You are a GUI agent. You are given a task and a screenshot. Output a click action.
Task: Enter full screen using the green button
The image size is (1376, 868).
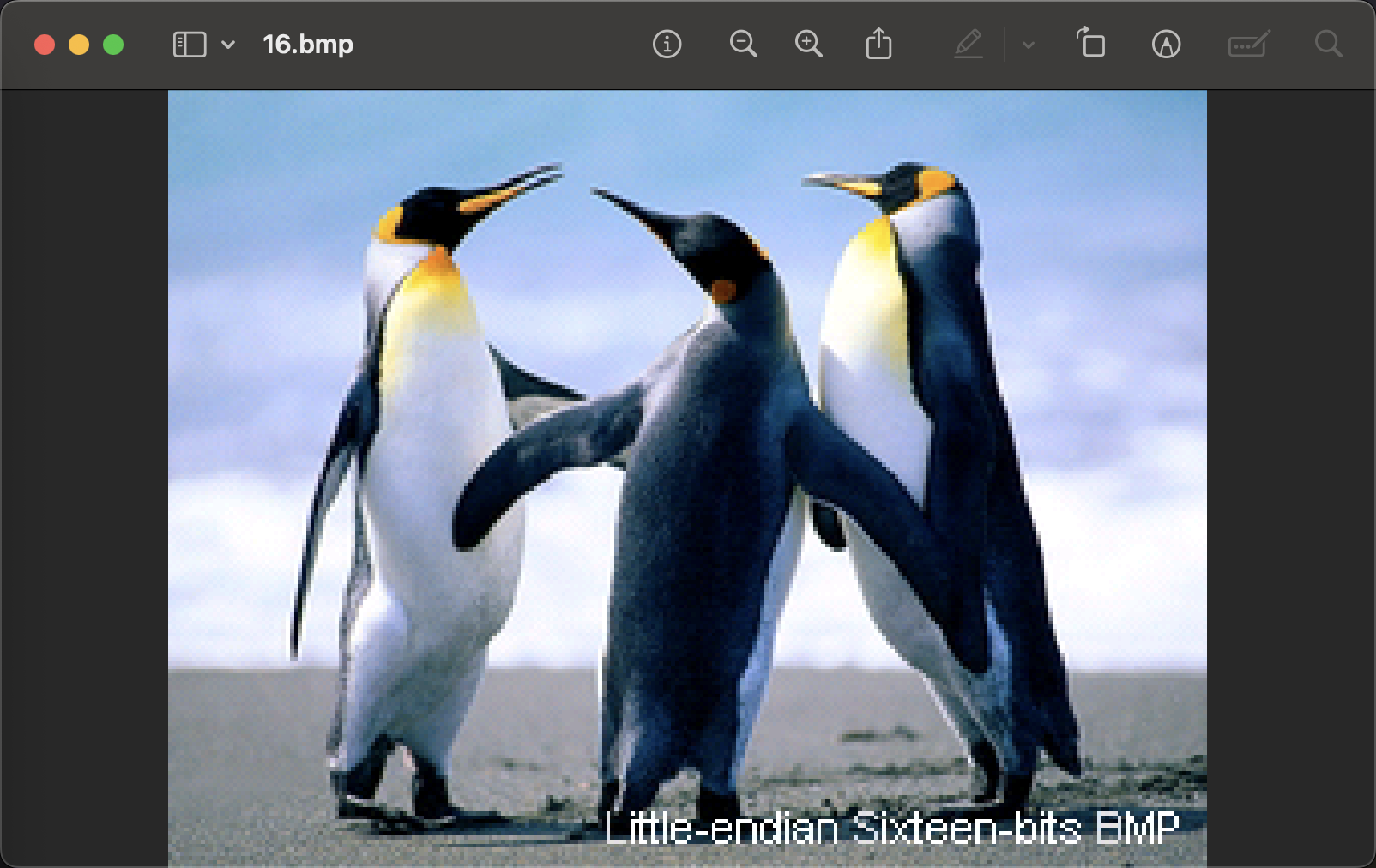113,45
